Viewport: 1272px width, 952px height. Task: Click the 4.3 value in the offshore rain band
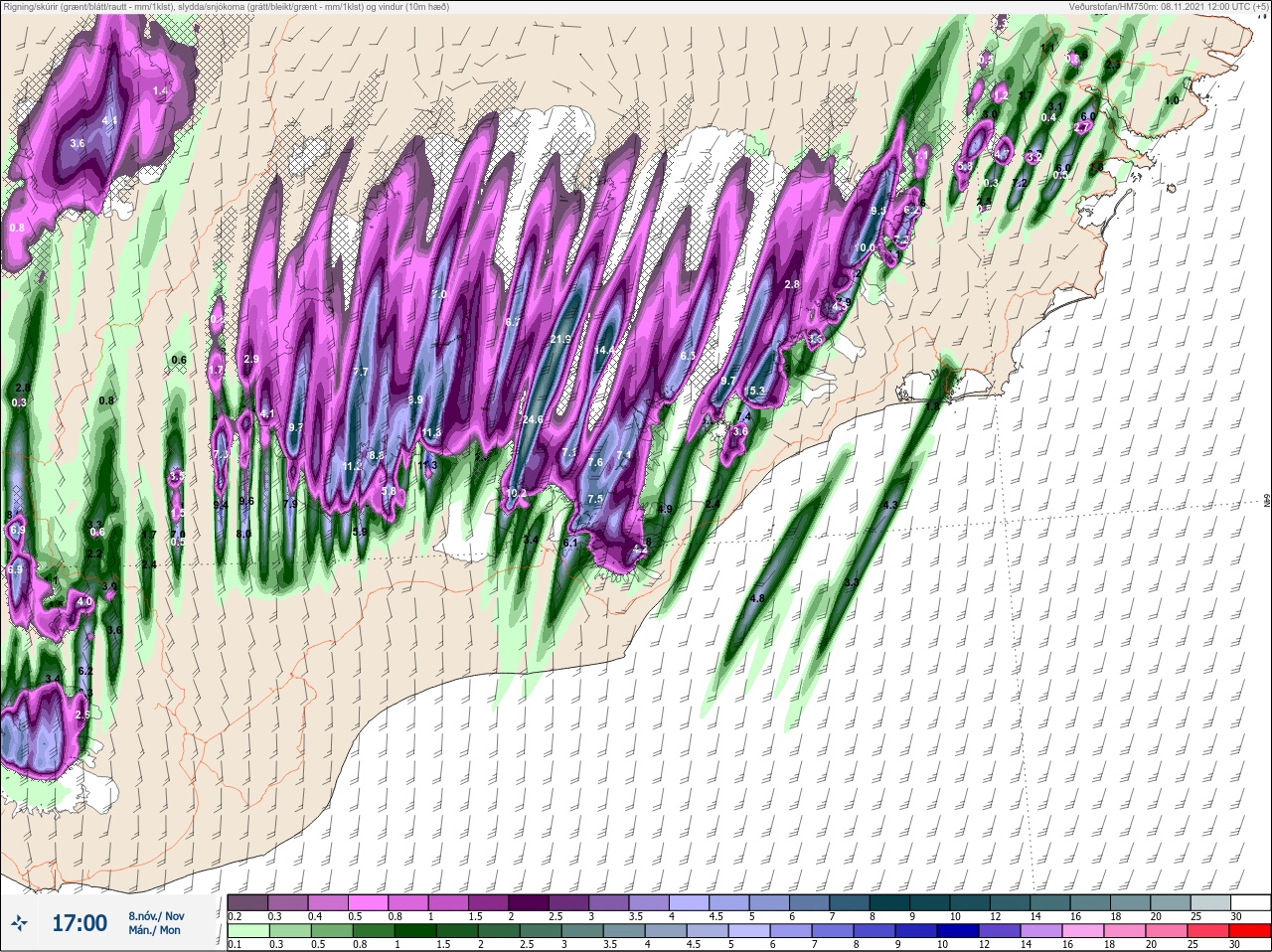click(889, 506)
